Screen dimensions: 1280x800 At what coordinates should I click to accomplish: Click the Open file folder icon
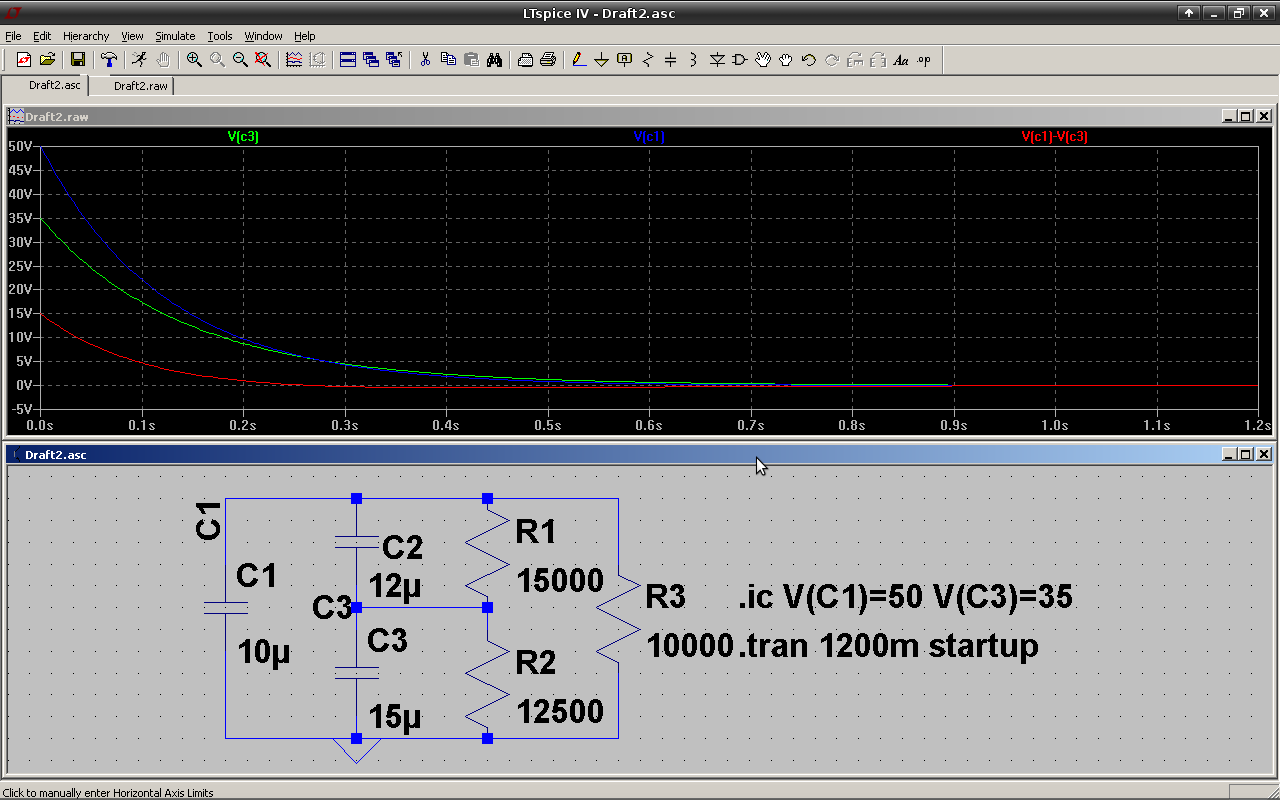[x=47, y=60]
